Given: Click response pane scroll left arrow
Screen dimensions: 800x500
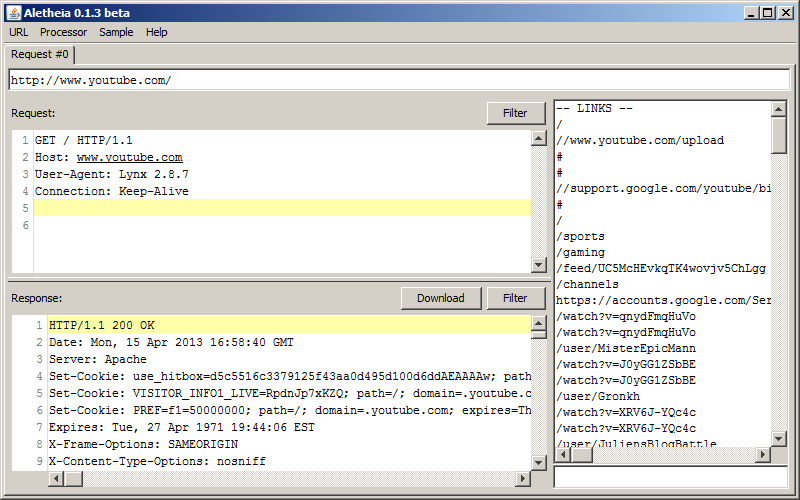Looking at the screenshot, I should 56,479.
